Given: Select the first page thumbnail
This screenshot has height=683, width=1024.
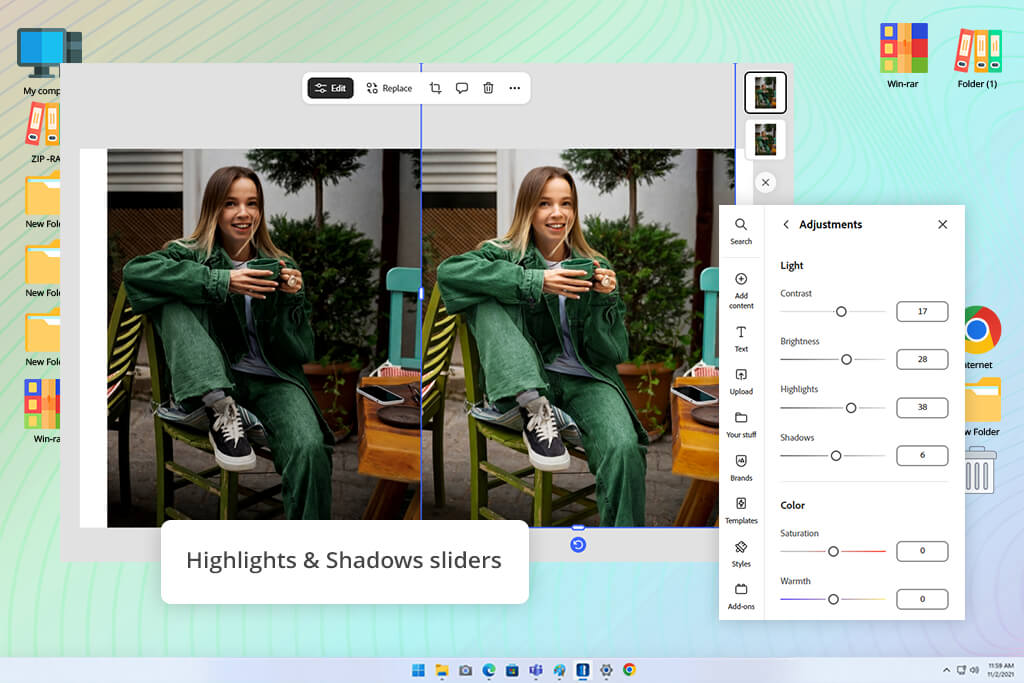Looking at the screenshot, I should [x=765, y=93].
